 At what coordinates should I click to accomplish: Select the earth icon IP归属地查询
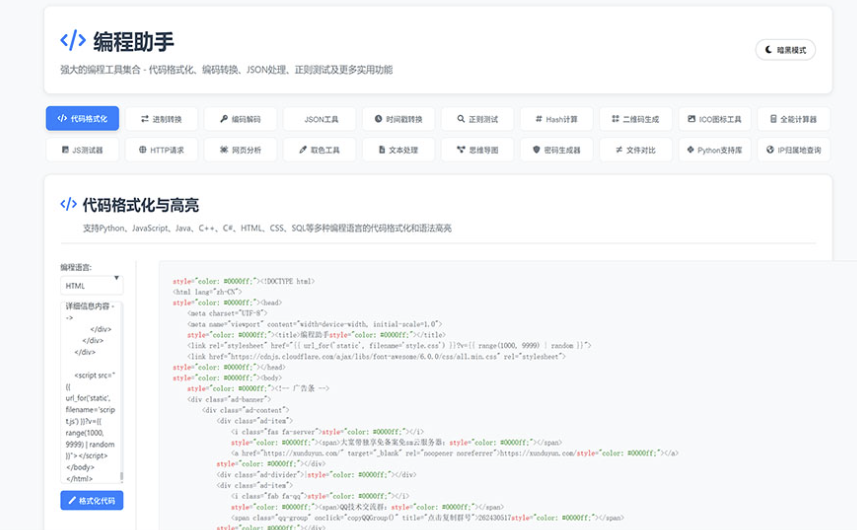pos(794,150)
